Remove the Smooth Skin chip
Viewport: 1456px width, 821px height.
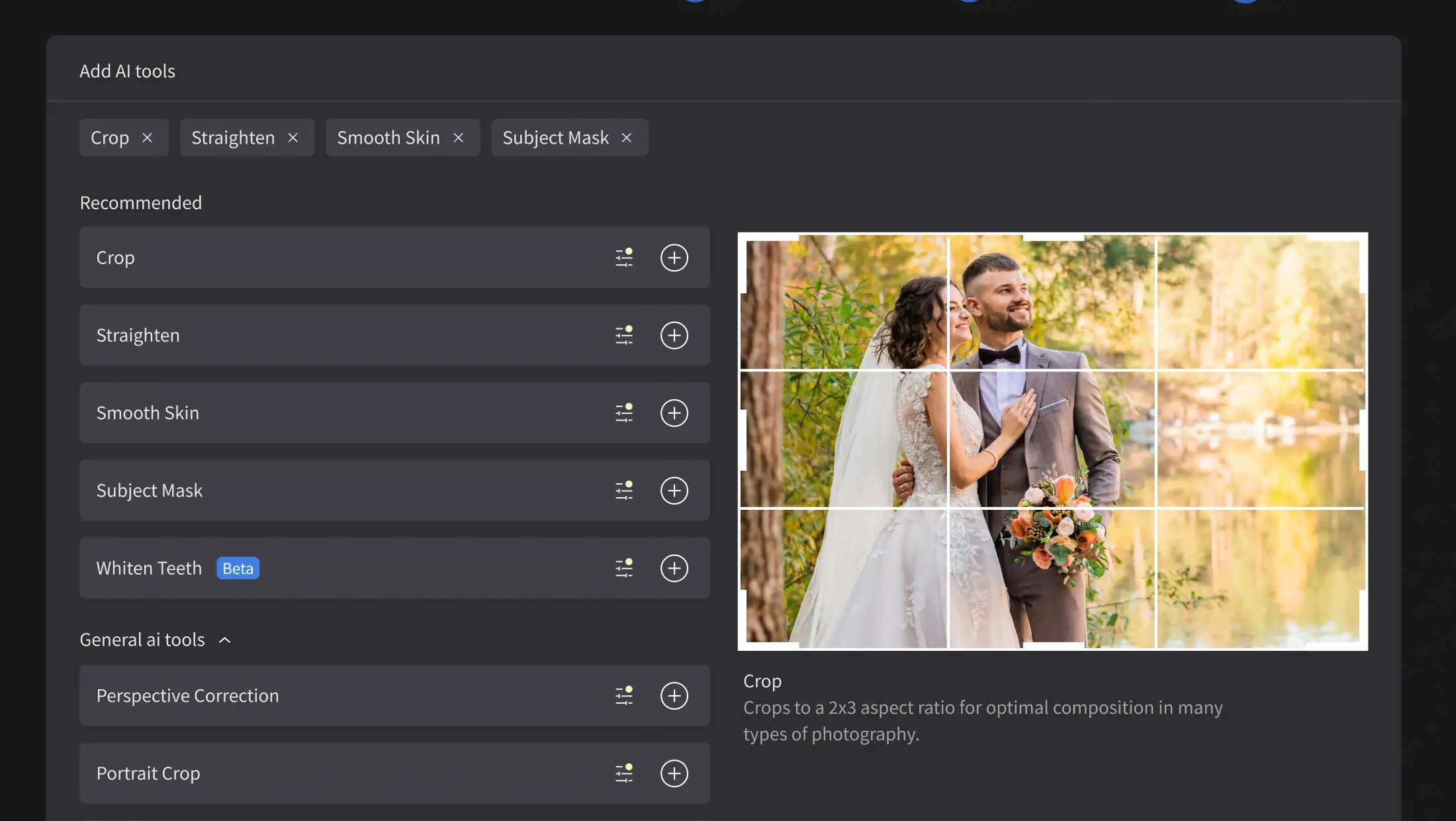pyautogui.click(x=459, y=138)
